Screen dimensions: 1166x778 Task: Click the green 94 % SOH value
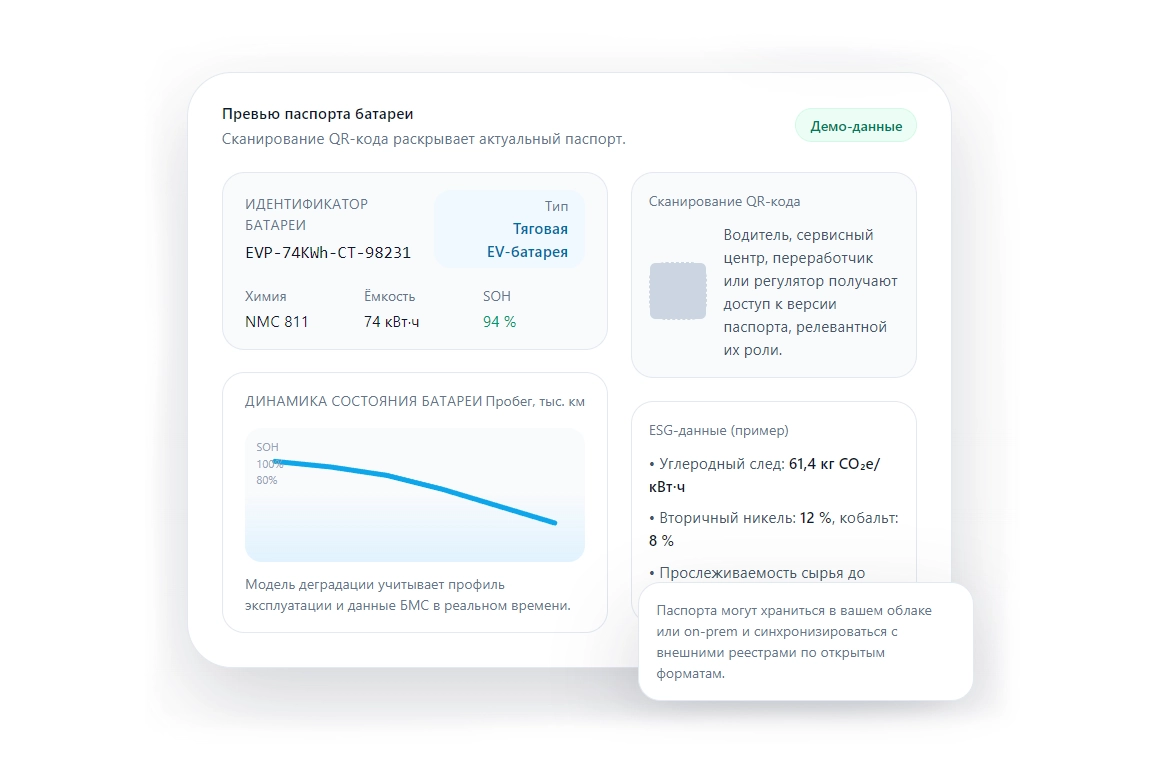pyautogui.click(x=499, y=322)
